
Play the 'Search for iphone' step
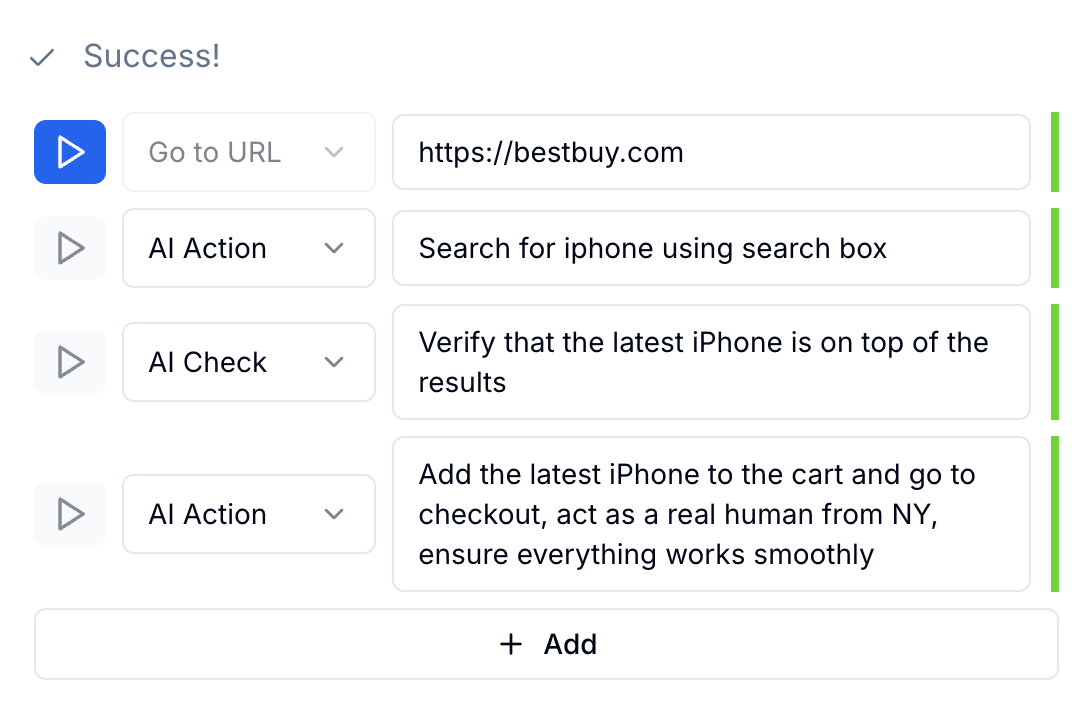coord(70,248)
